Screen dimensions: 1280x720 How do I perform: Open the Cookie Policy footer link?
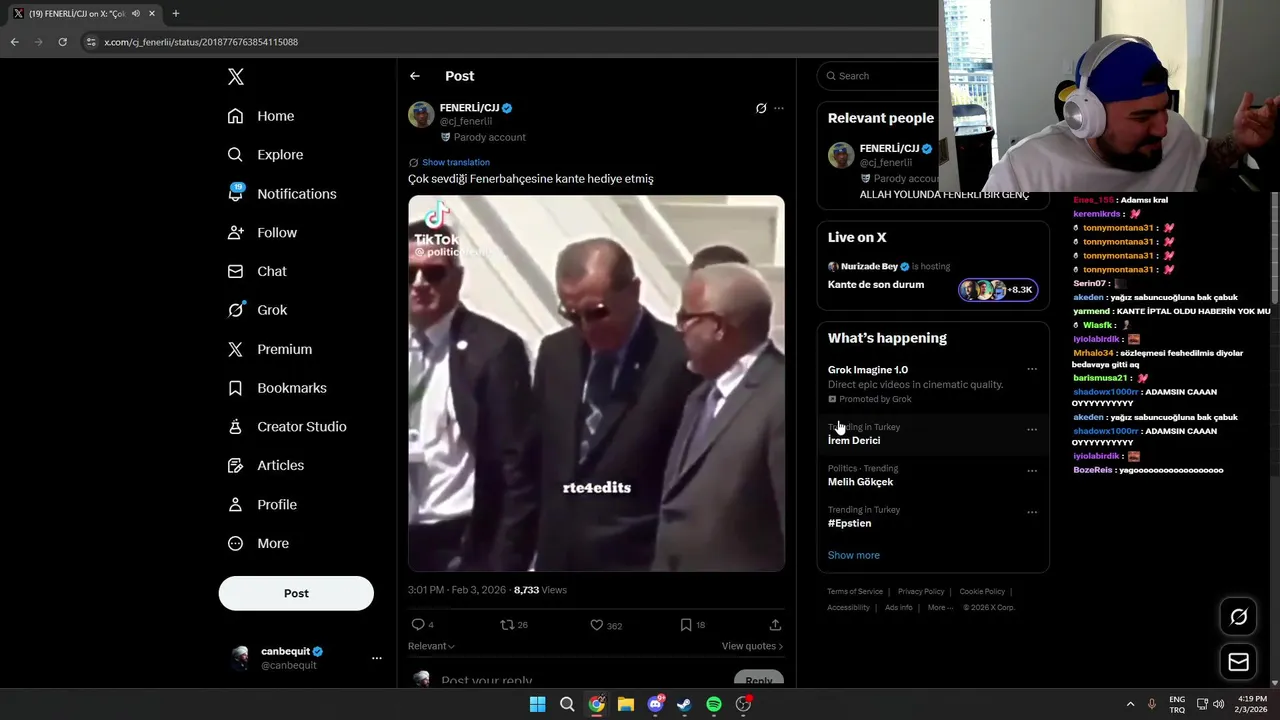pos(982,592)
